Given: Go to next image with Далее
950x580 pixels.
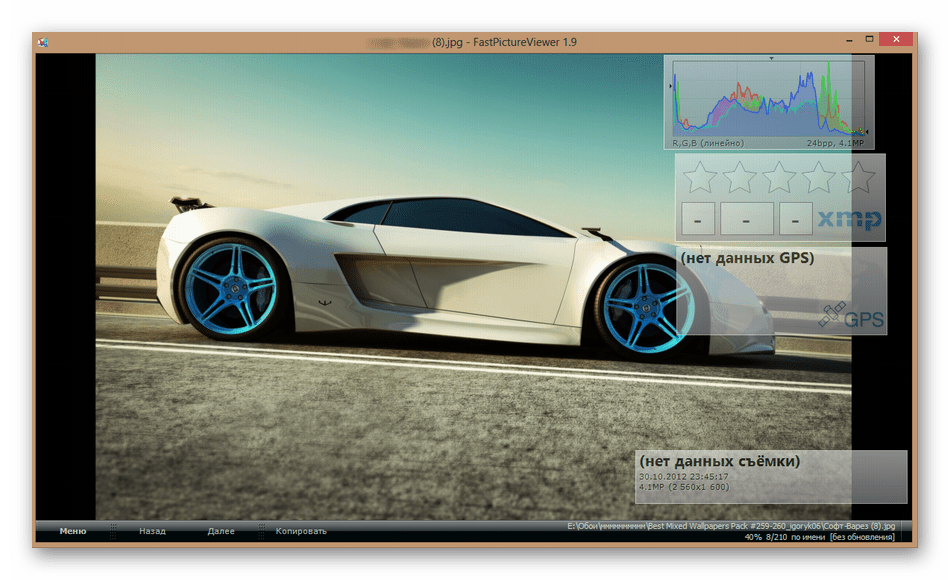Looking at the screenshot, I should pyautogui.click(x=221, y=531).
